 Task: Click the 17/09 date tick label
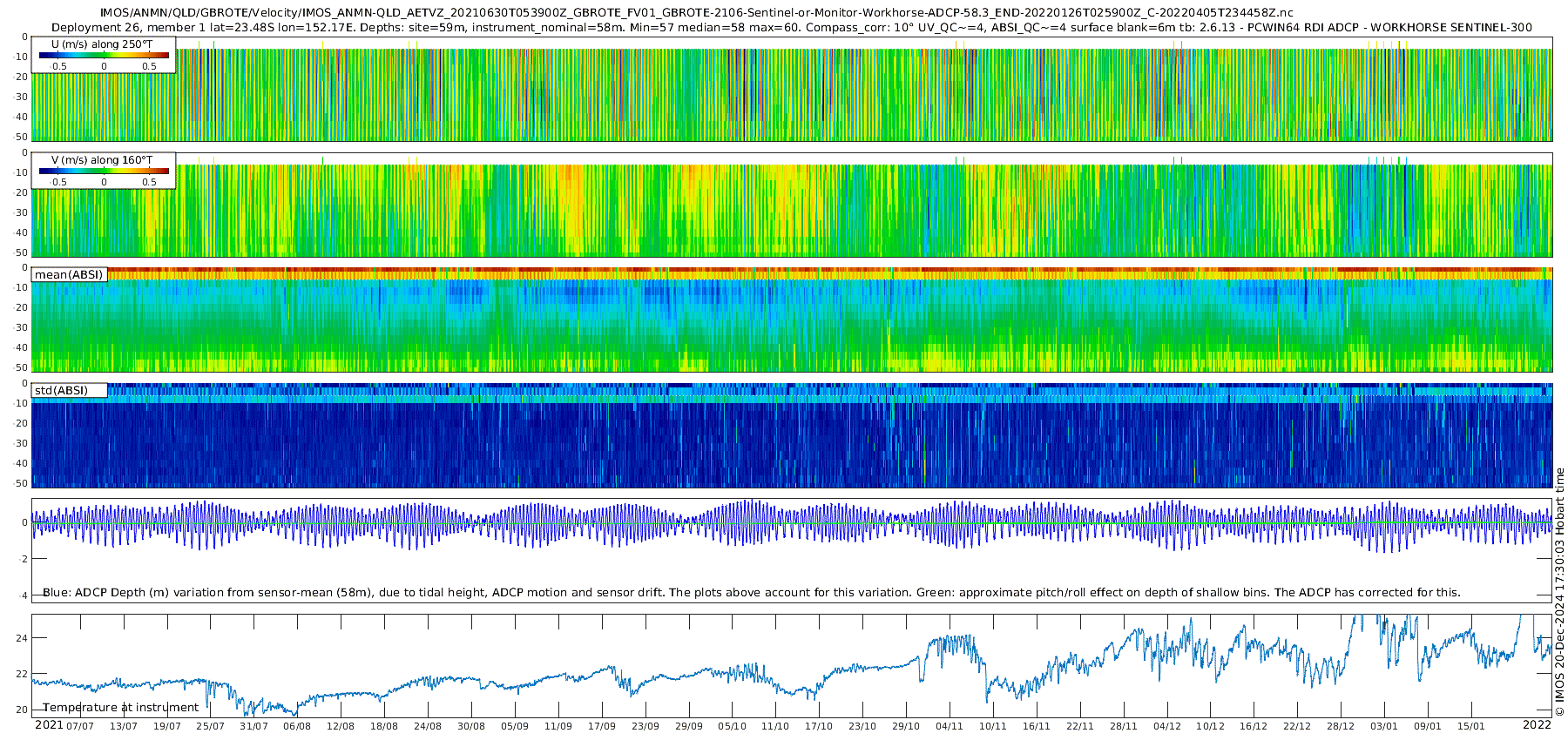pyautogui.click(x=601, y=726)
